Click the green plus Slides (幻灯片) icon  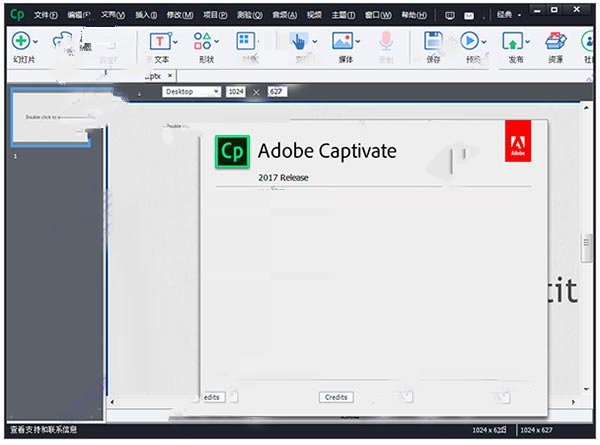pyautogui.click(x=21, y=41)
